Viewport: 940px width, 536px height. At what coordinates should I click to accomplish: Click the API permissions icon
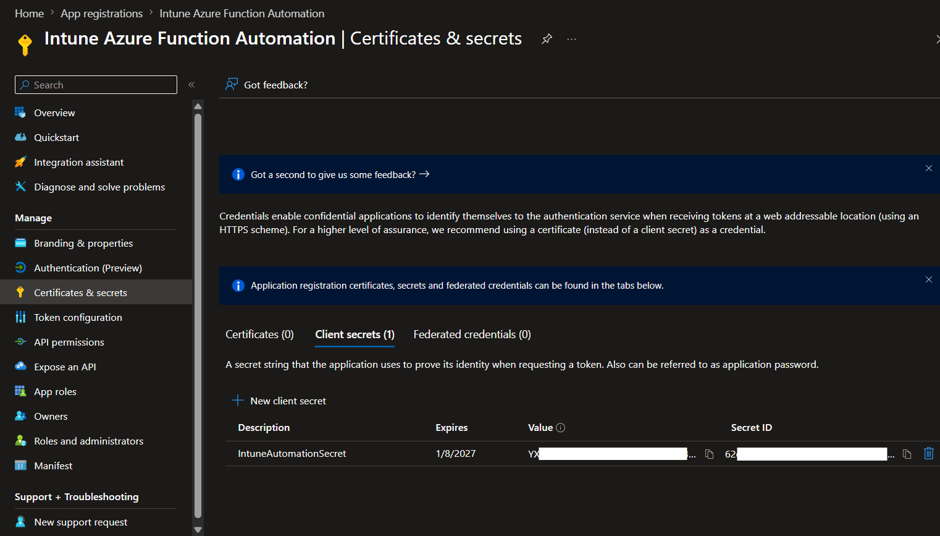20,342
